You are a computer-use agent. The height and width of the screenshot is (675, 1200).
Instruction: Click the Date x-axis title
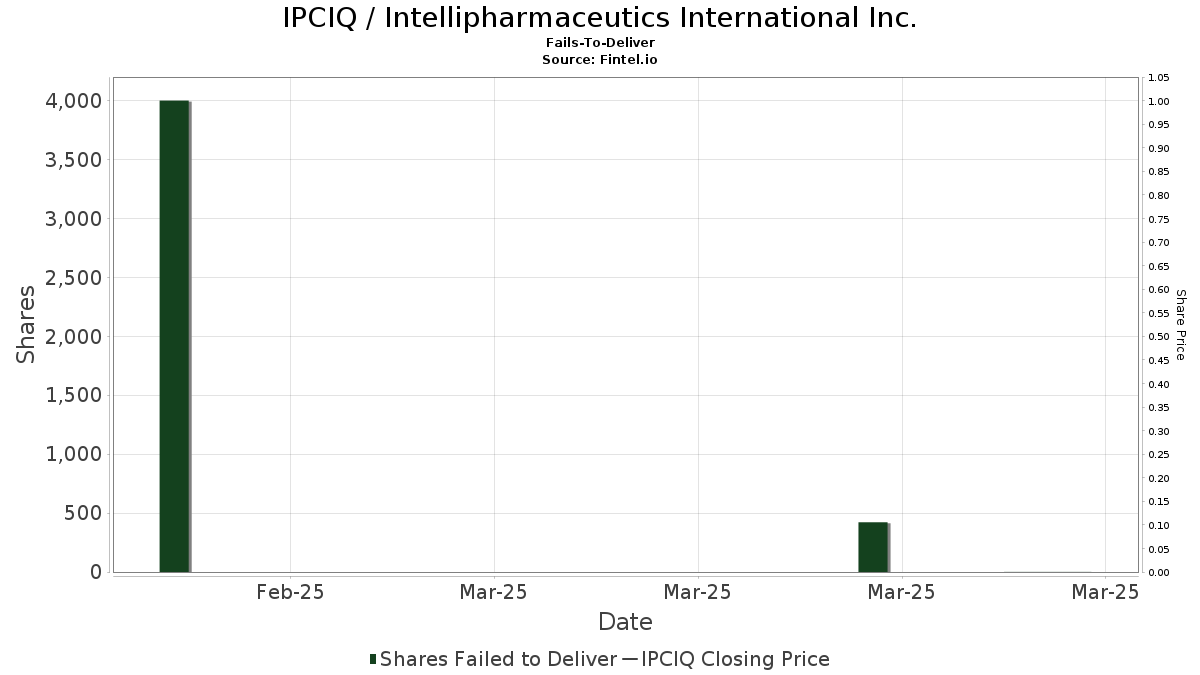click(x=625, y=622)
